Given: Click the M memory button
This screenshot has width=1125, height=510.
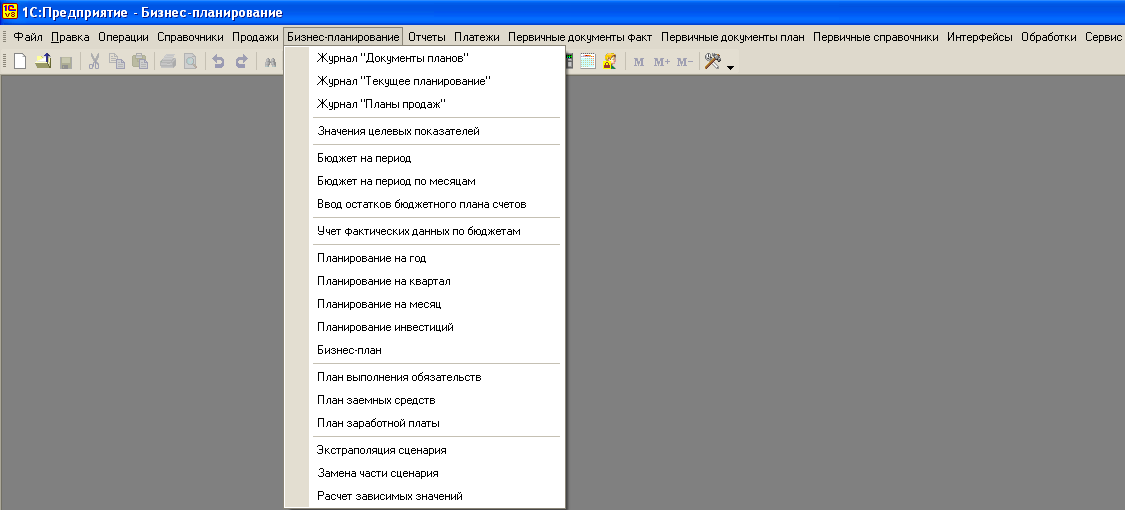Looking at the screenshot, I should pyautogui.click(x=639, y=62).
